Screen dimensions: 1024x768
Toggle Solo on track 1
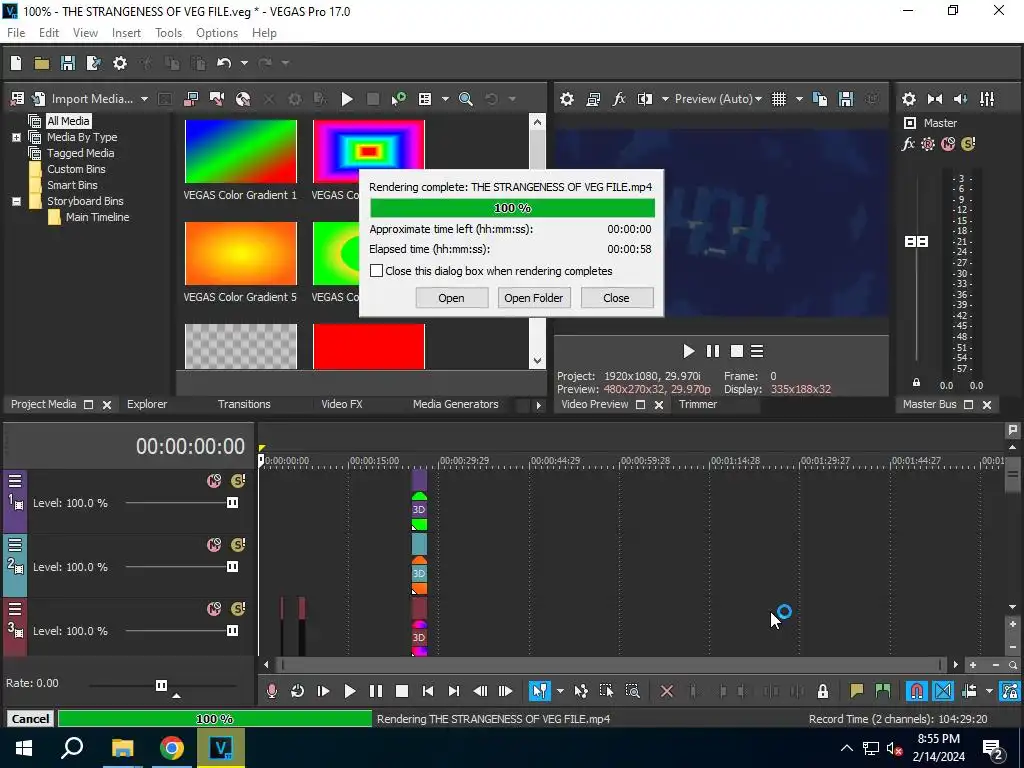238,481
